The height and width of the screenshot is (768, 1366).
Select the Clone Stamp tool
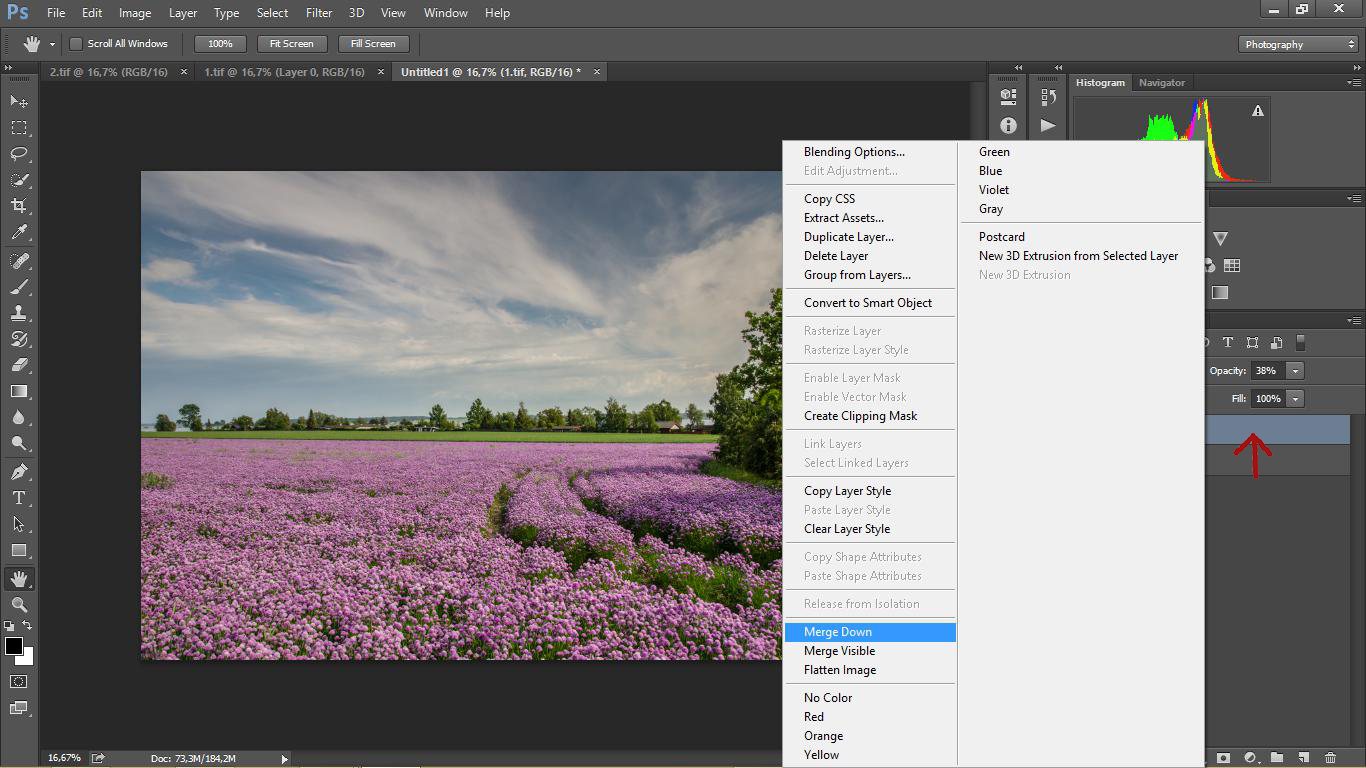[x=19, y=313]
